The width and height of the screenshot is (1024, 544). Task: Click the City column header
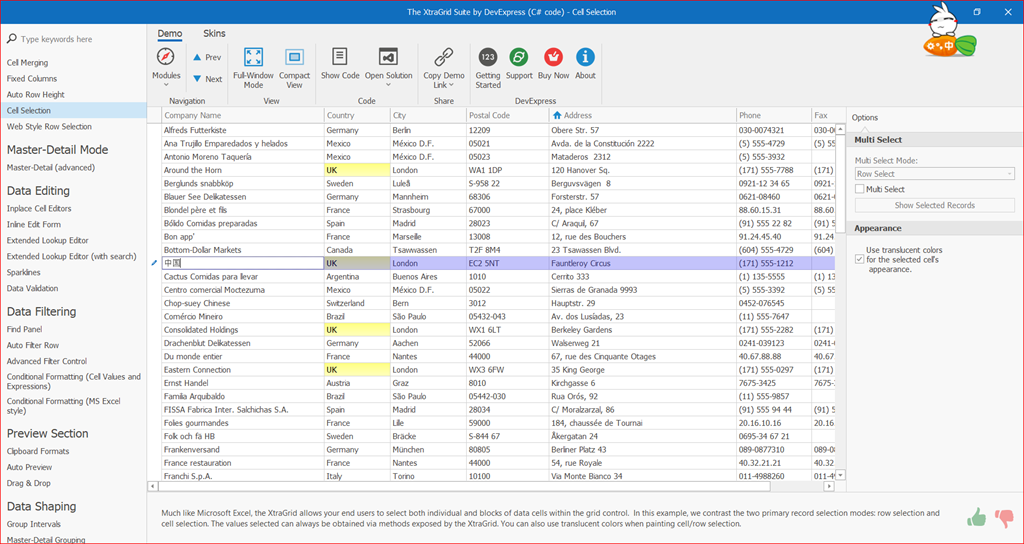coord(428,115)
